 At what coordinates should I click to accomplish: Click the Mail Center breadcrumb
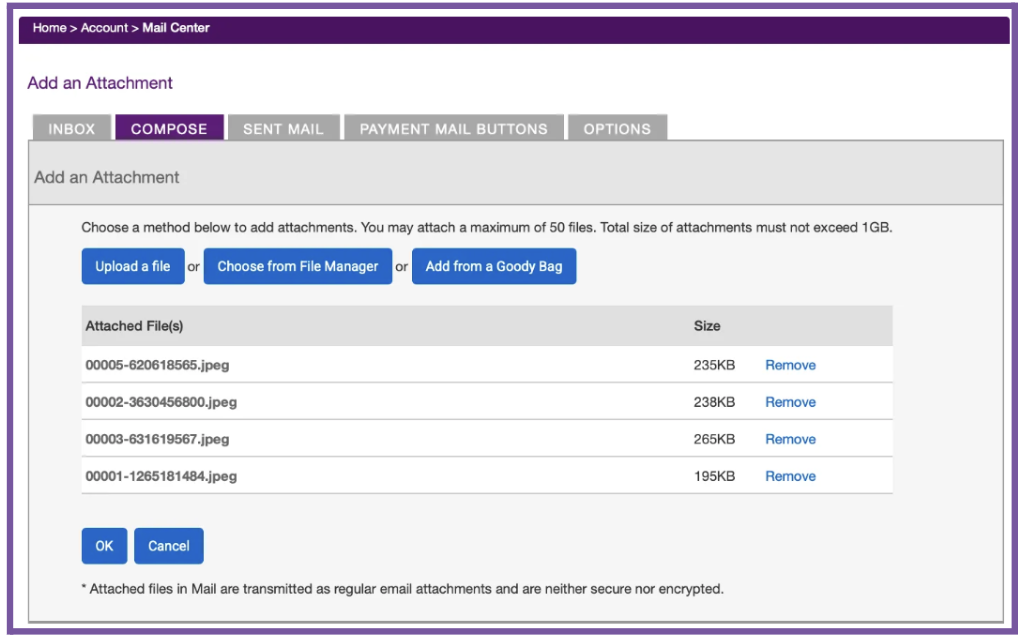click(x=176, y=28)
